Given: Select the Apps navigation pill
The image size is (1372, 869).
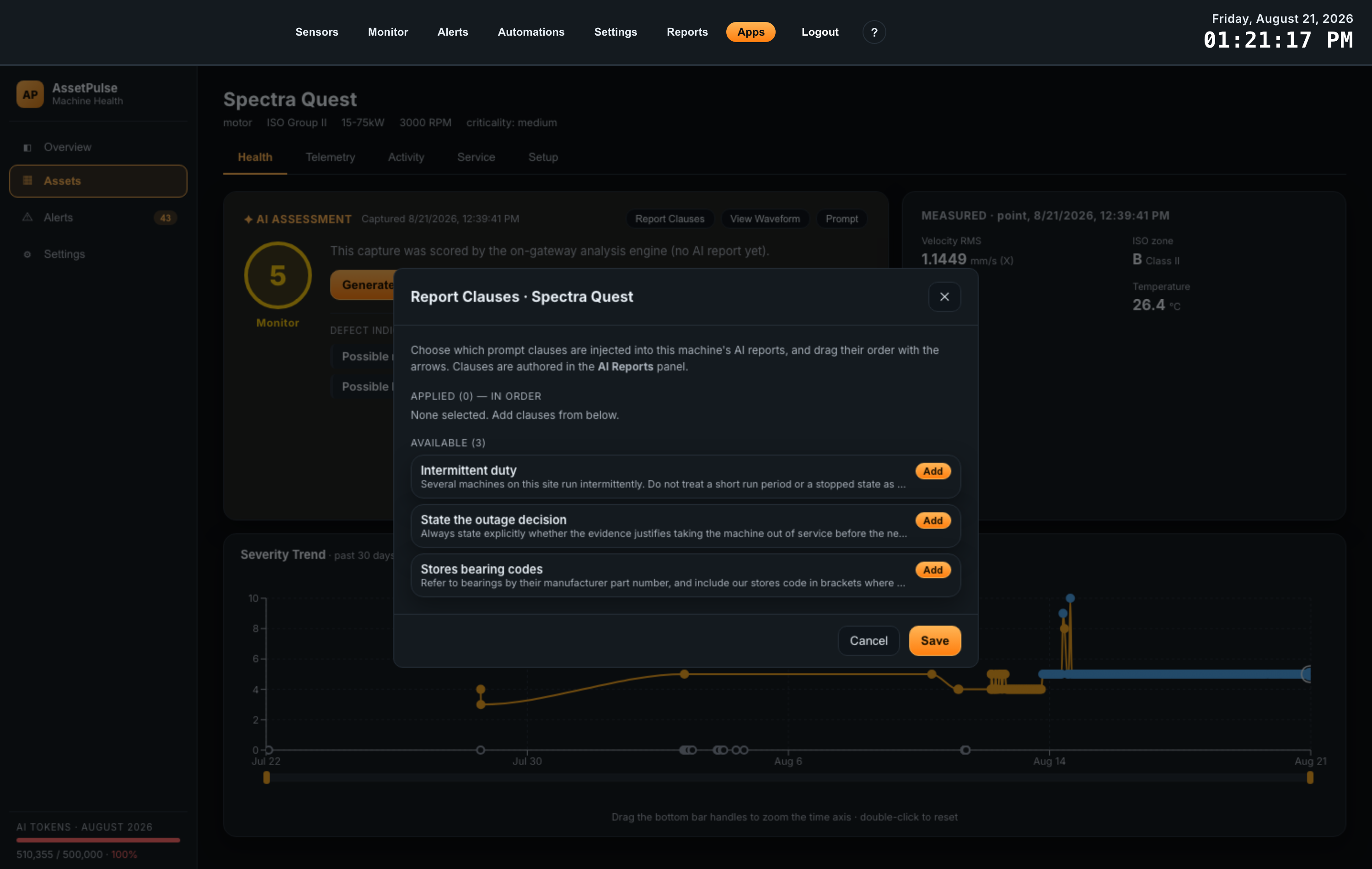Looking at the screenshot, I should point(750,32).
